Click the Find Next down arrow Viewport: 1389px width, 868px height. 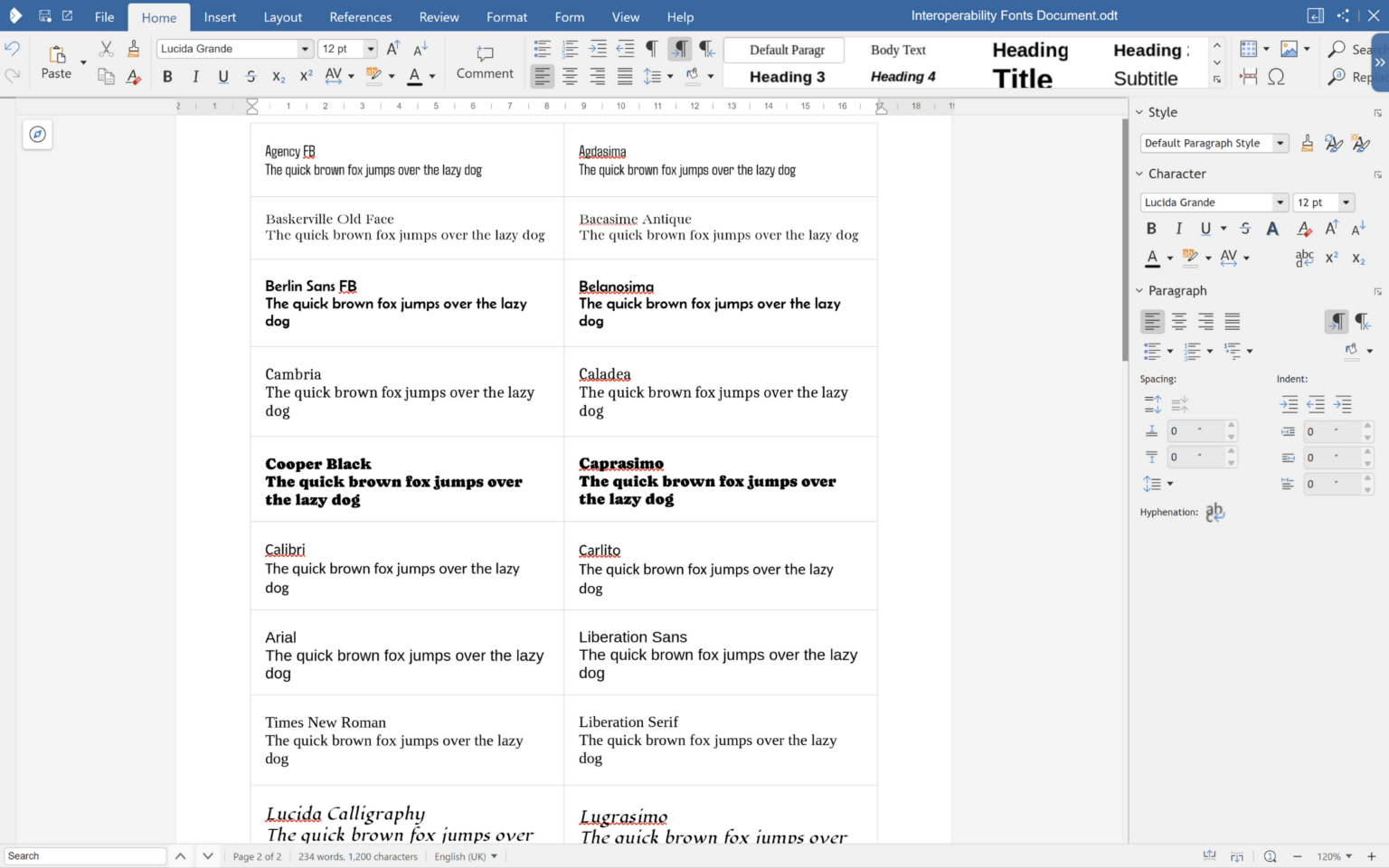tap(208, 856)
